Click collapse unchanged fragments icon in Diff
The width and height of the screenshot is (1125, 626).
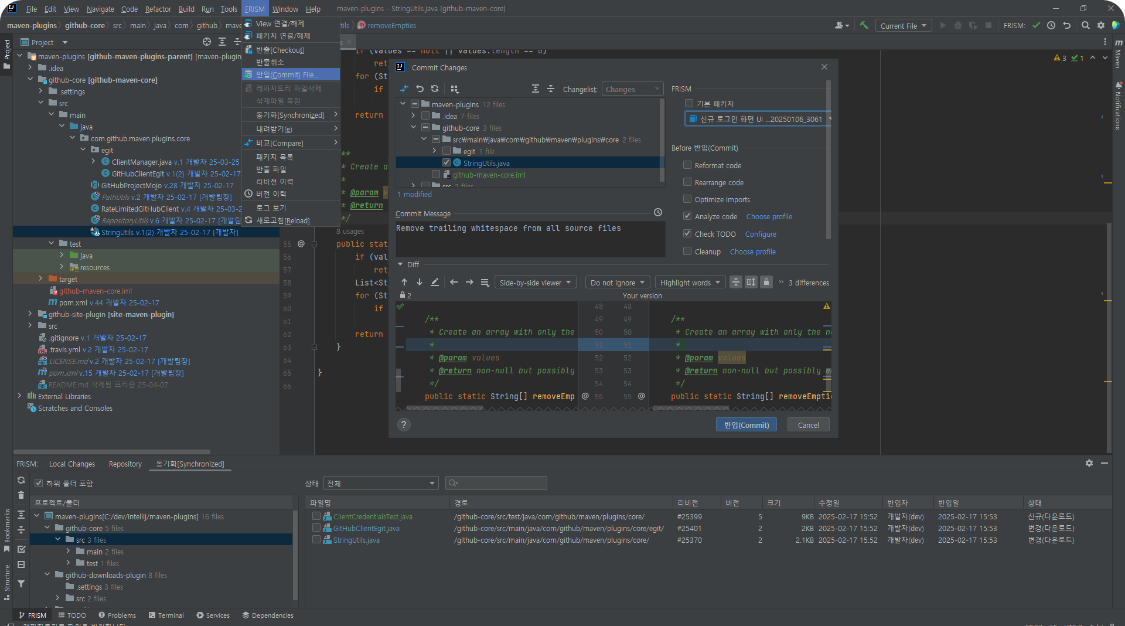pos(735,282)
